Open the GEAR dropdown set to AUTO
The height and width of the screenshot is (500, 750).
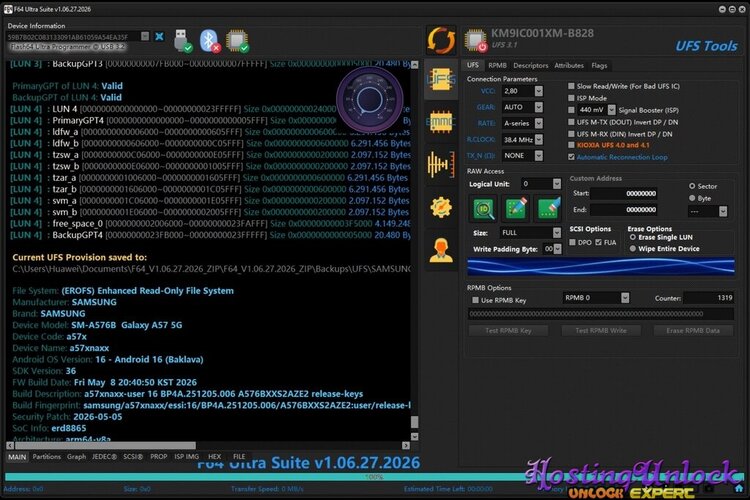(539, 107)
